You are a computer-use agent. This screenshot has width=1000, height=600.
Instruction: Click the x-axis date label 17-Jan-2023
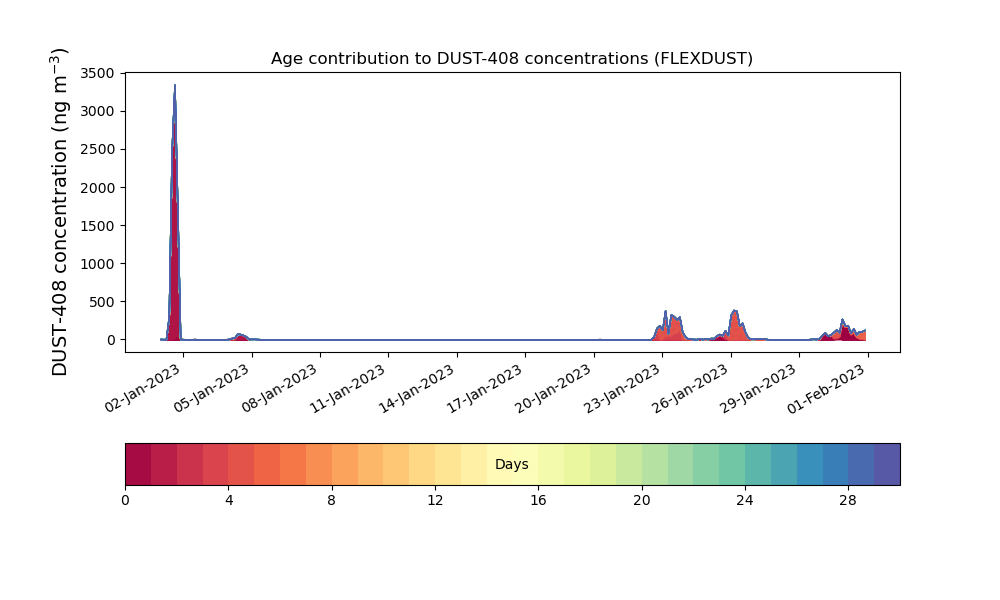(485, 387)
